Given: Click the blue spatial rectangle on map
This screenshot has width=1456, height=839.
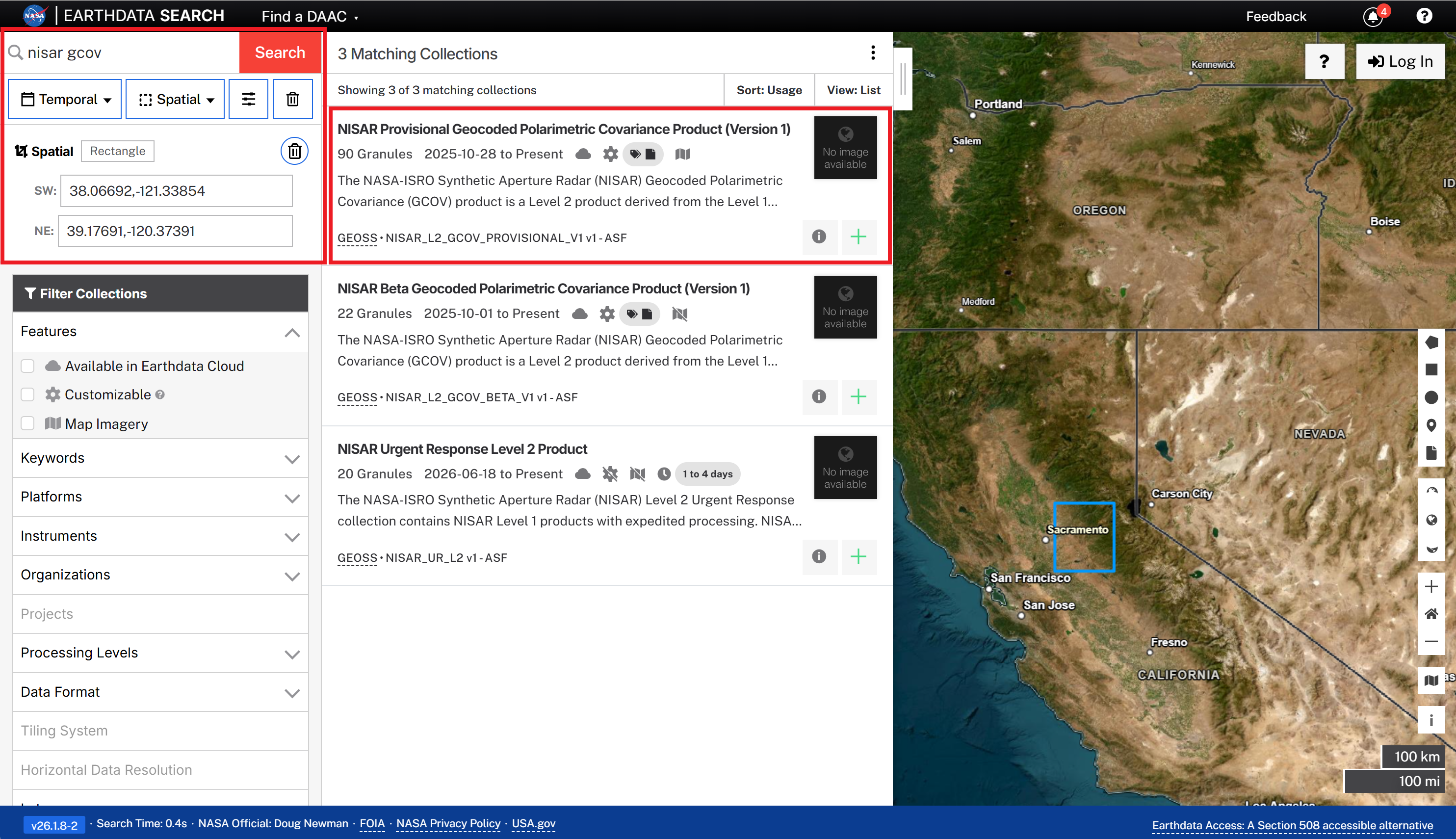Looking at the screenshot, I should coord(1084,537).
